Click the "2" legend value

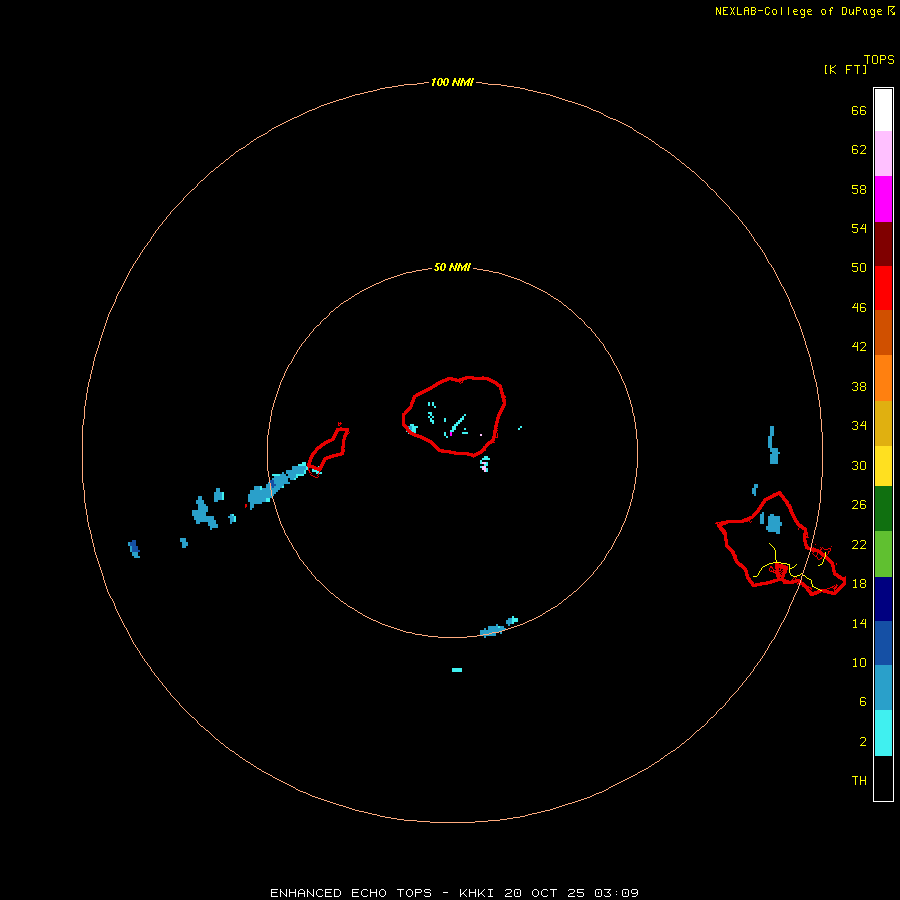(862, 742)
